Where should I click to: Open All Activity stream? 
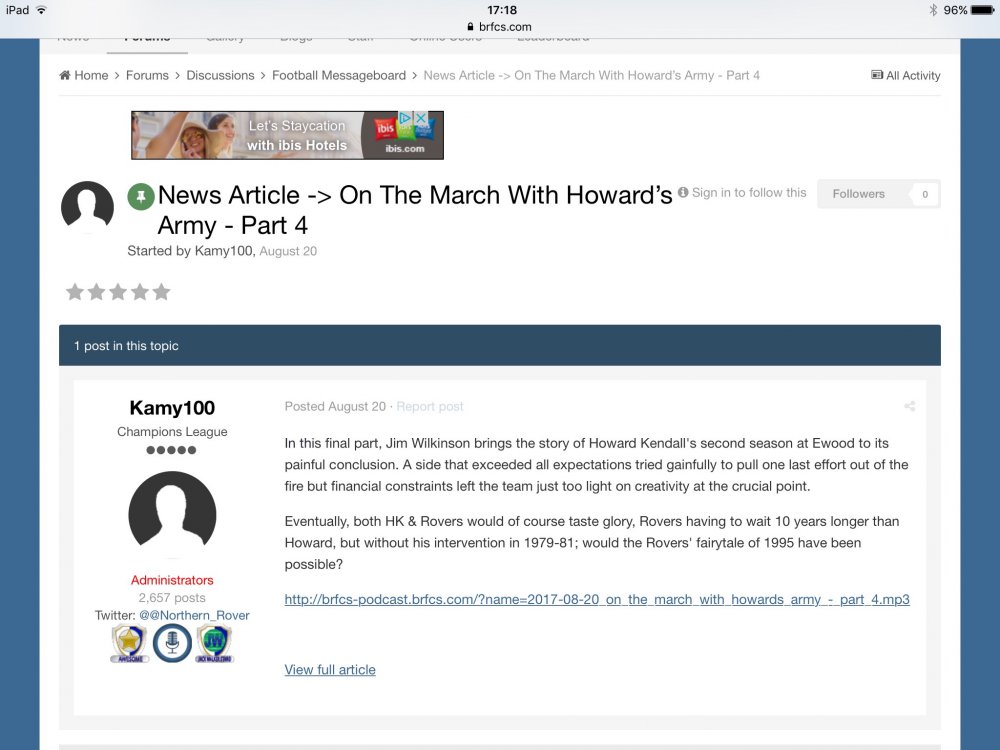[906, 75]
